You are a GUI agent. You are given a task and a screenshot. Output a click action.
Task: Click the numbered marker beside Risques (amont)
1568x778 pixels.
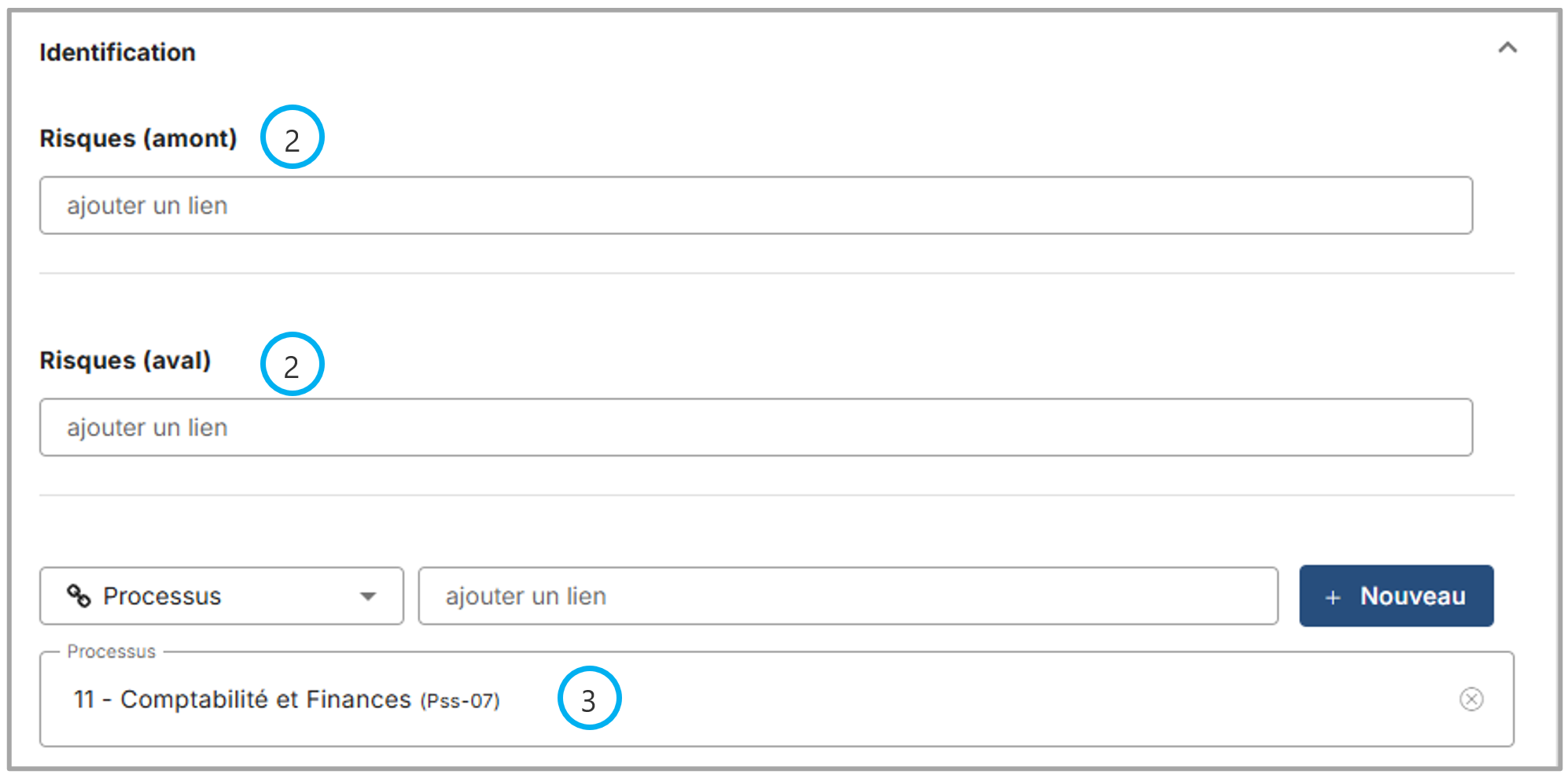[x=293, y=138]
